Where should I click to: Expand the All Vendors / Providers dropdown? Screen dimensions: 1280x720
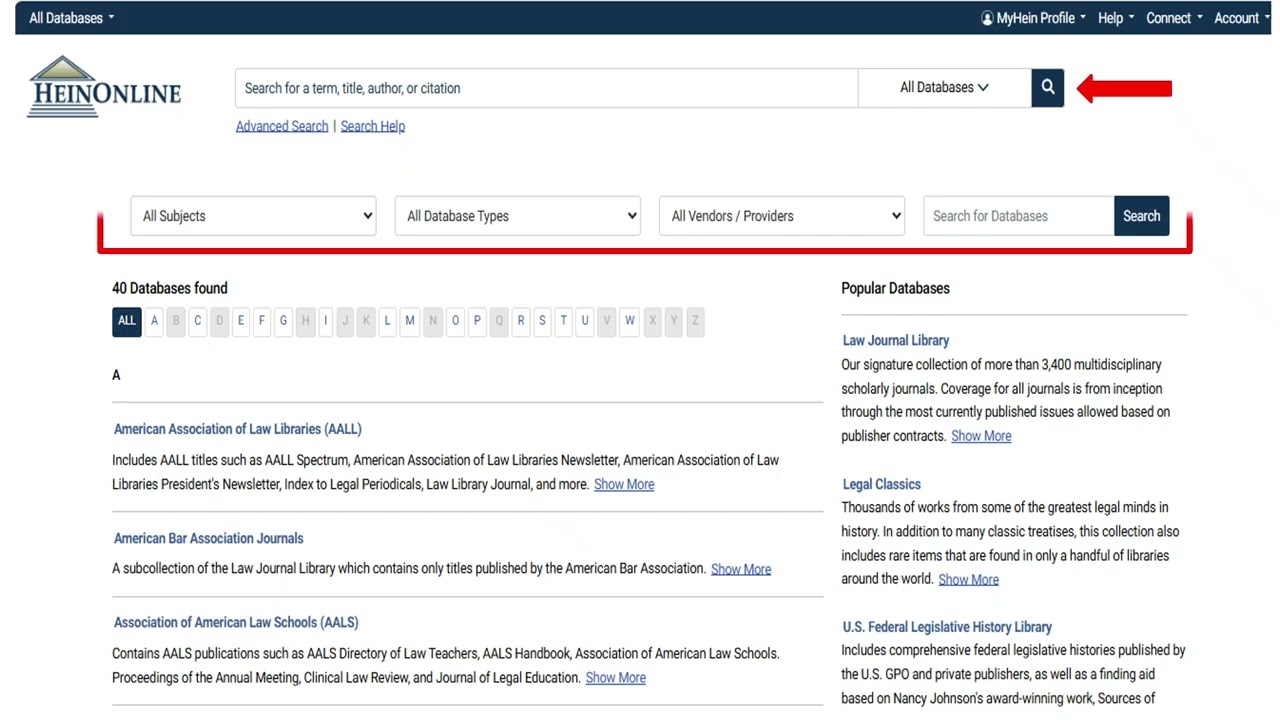[x=782, y=216]
